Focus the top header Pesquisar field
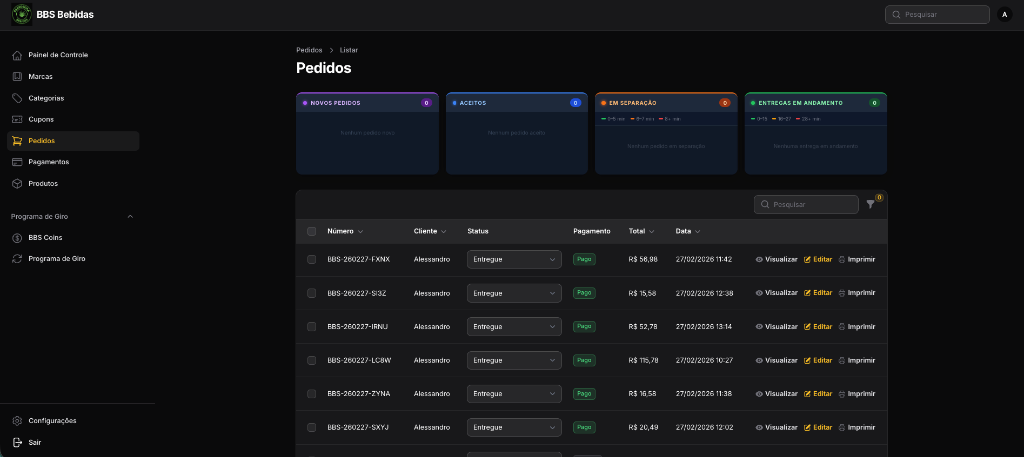Image resolution: width=1024 pixels, height=457 pixels. coord(937,14)
